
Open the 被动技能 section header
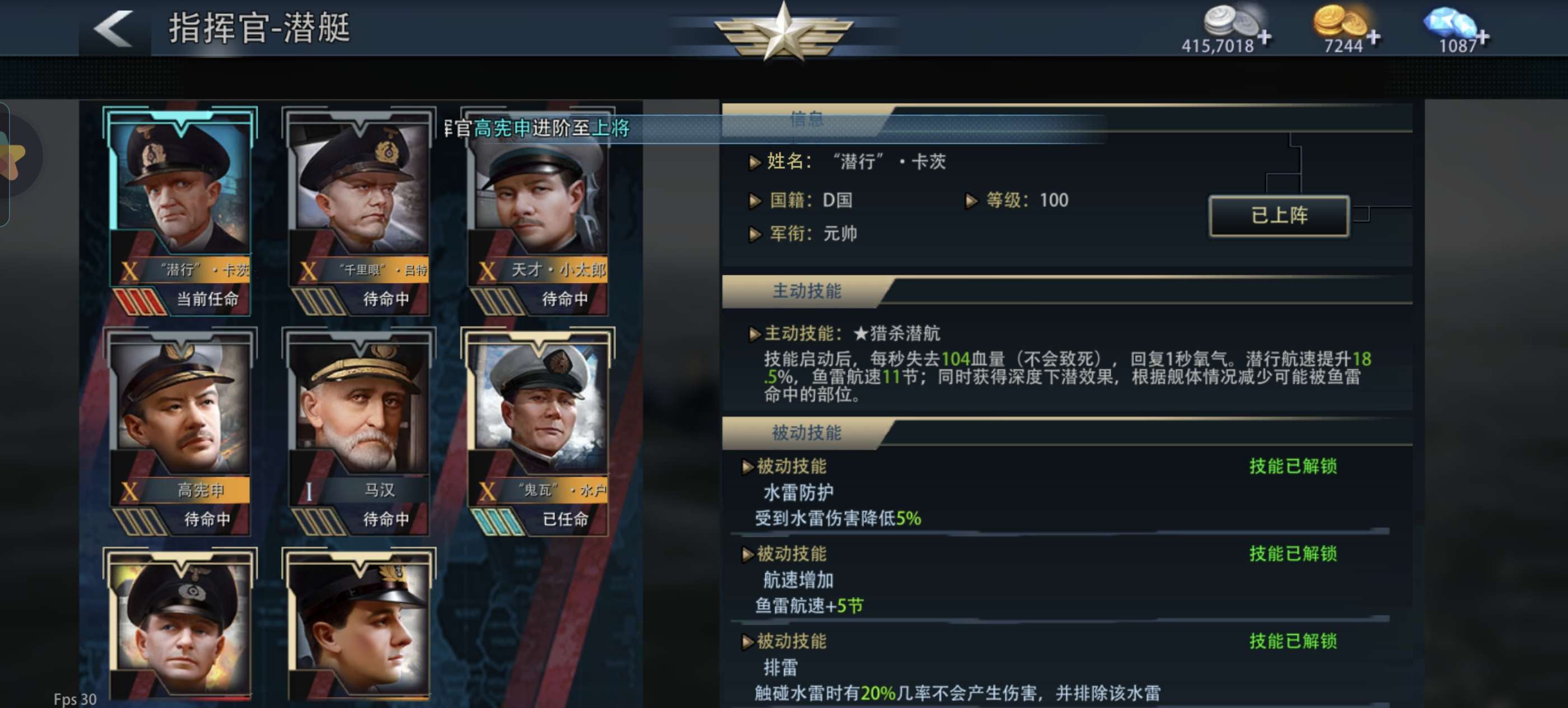click(807, 433)
